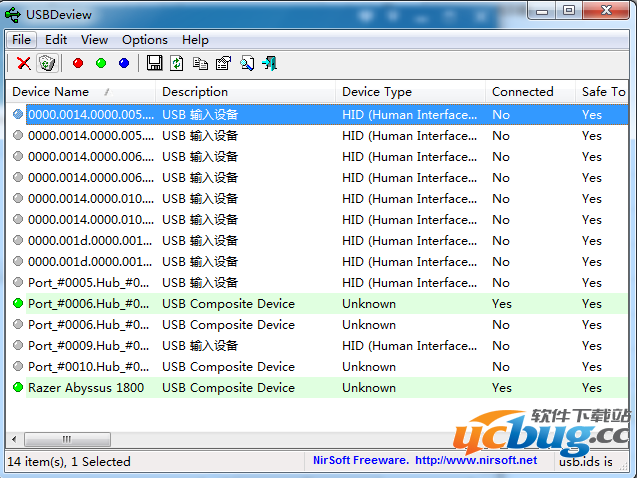Sort by Safe To column header
The width and height of the screenshot is (637, 478).
coord(602,92)
